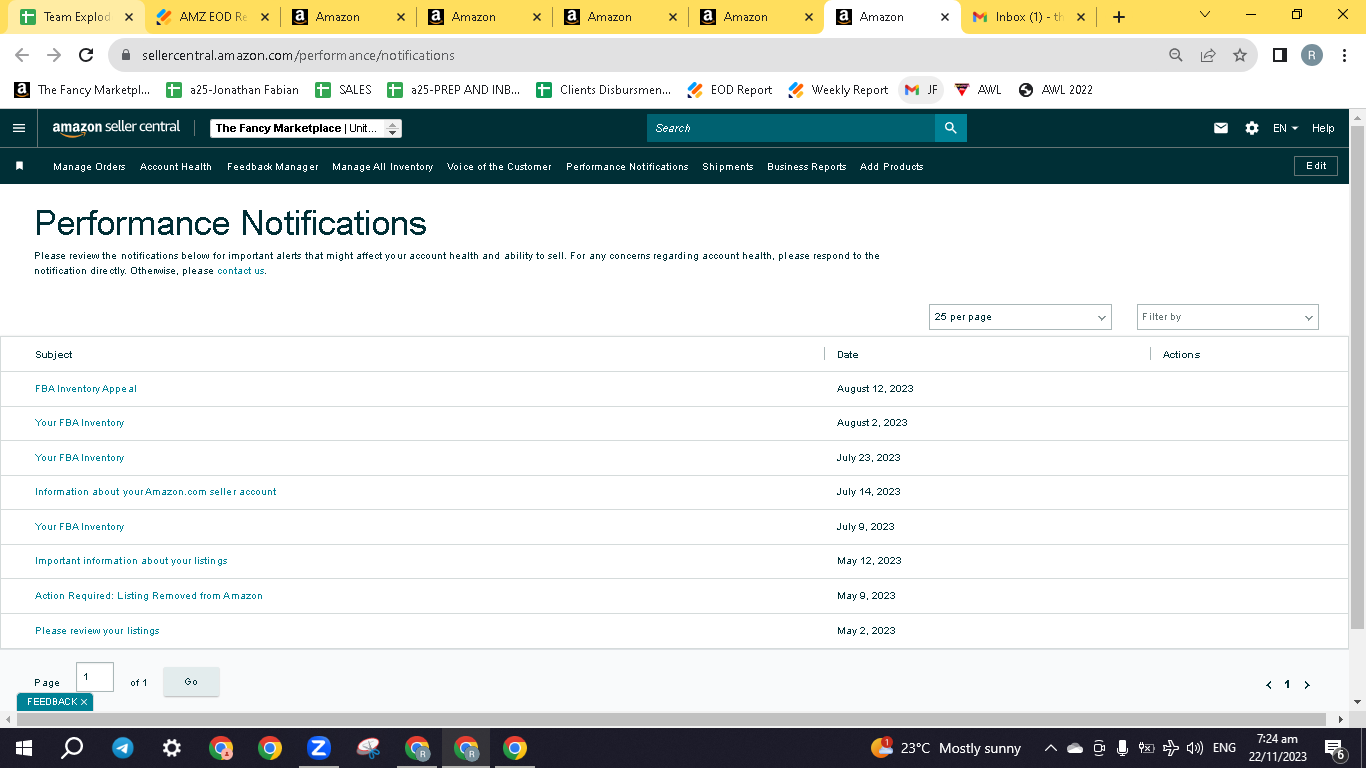This screenshot has height=768, width=1366.
Task: Open the Chrome profile avatar R
Action: point(1312,55)
